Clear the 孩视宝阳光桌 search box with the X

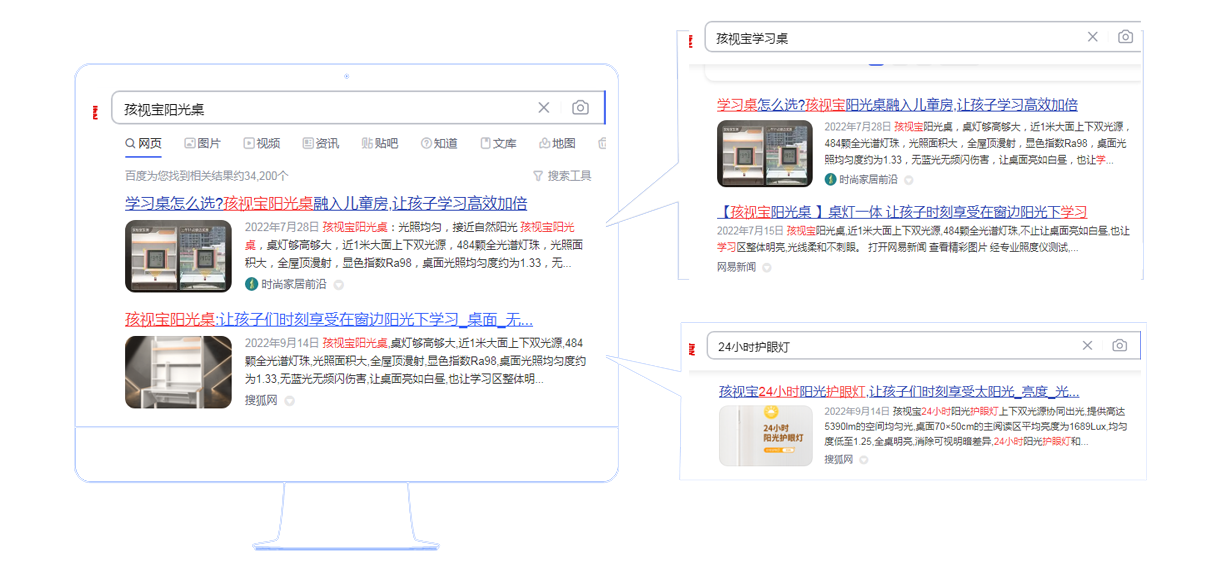(x=544, y=108)
